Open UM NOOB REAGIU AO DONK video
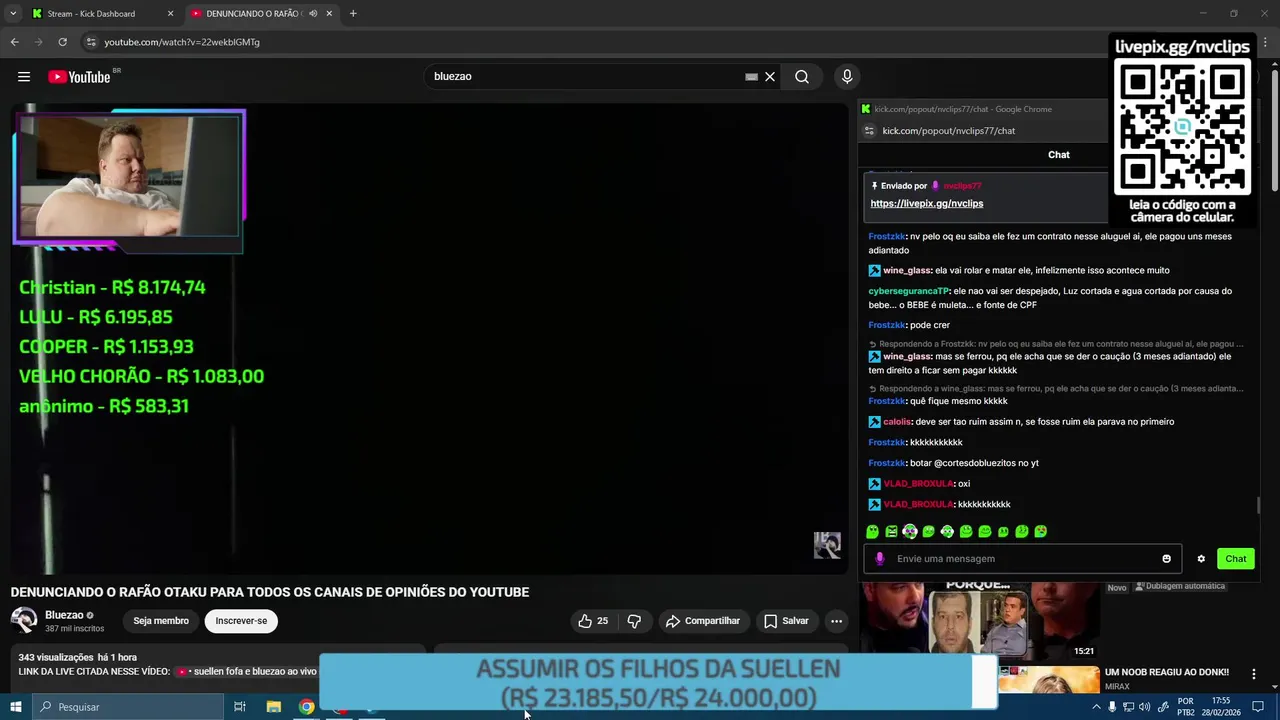 tap(1166, 672)
